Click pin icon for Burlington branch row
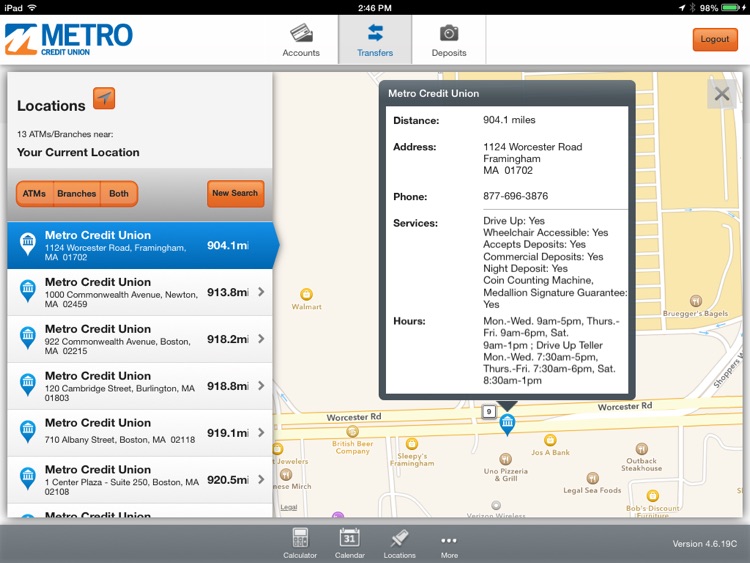The image size is (750, 563). pyautogui.click(x=28, y=385)
